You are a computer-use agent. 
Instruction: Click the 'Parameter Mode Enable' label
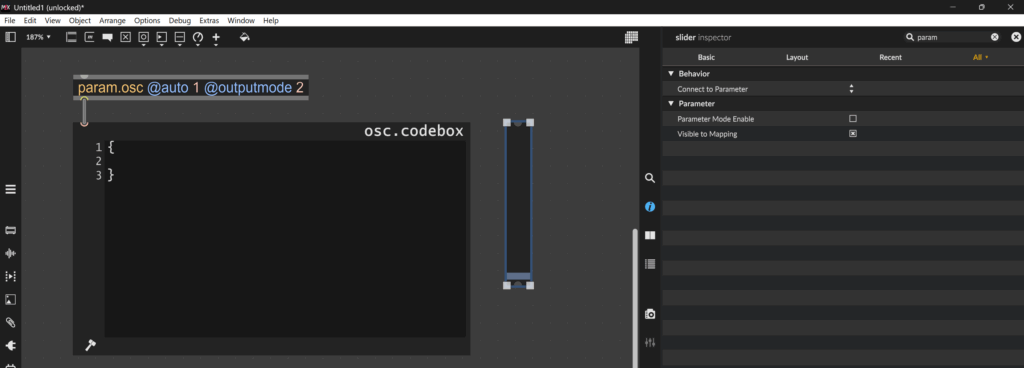(x=716, y=119)
